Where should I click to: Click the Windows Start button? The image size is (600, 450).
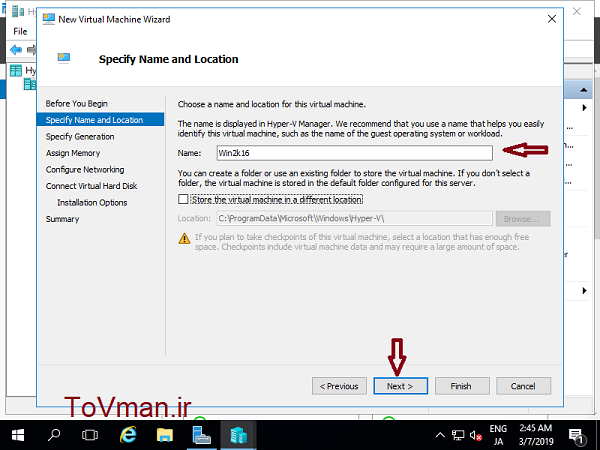[19, 435]
